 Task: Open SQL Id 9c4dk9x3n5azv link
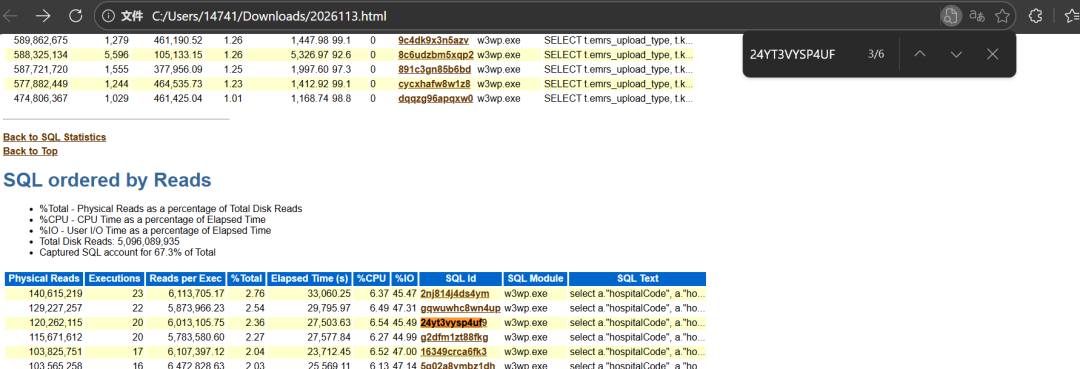(433, 40)
